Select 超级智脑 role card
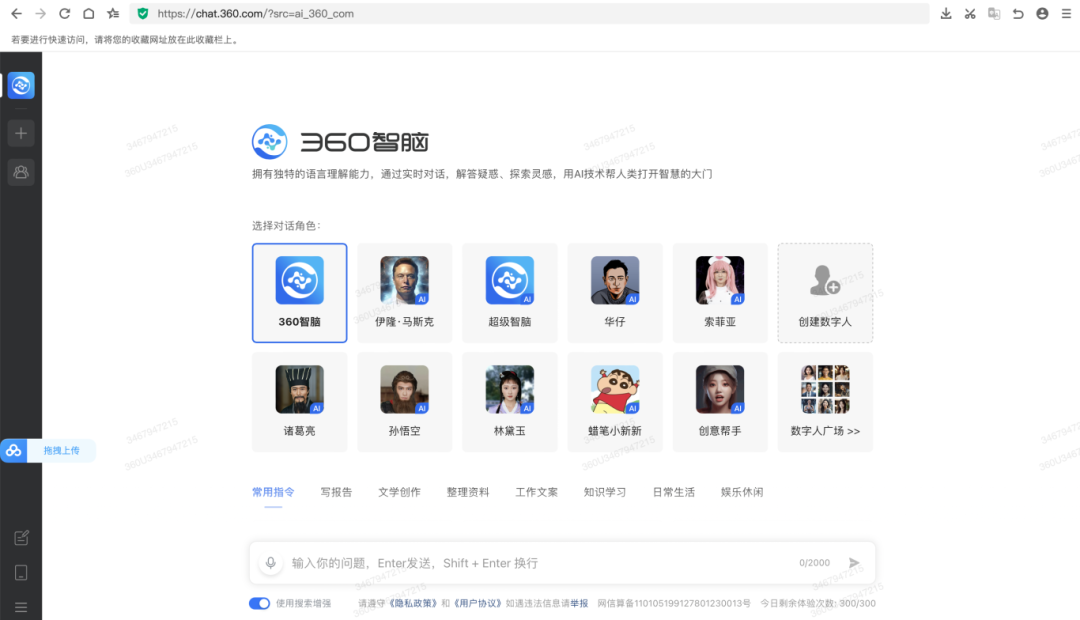 (x=510, y=293)
